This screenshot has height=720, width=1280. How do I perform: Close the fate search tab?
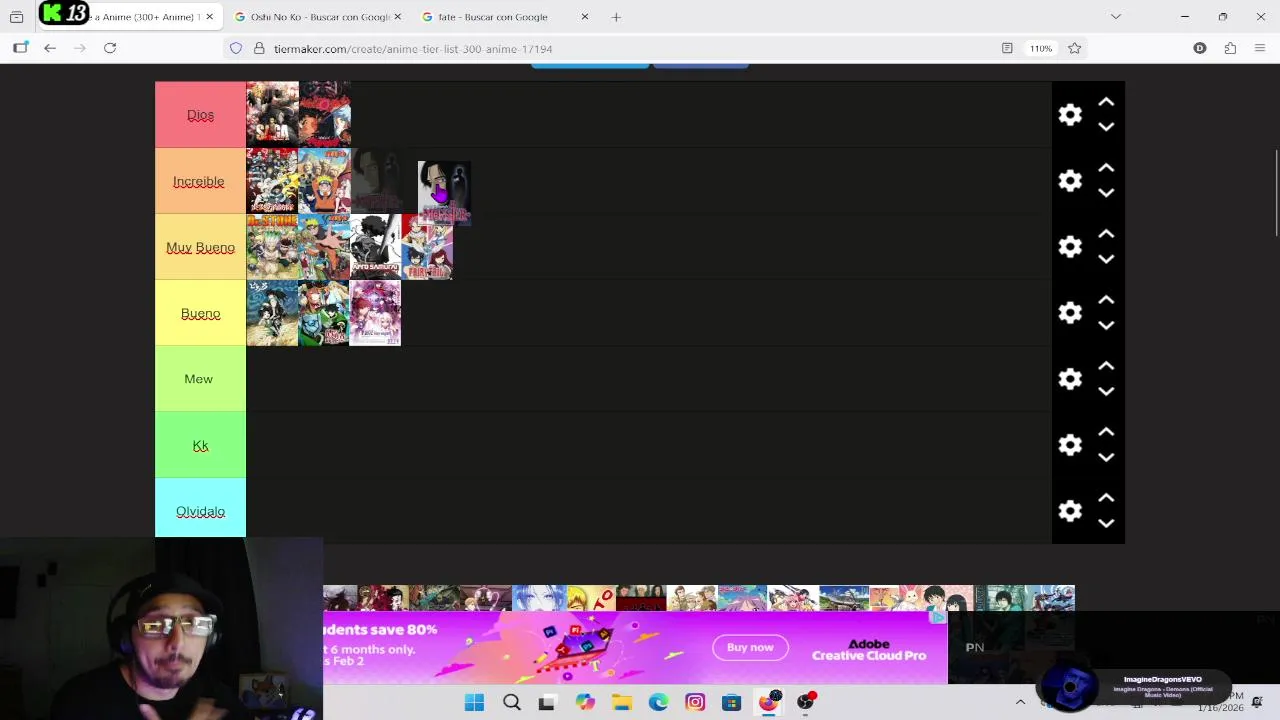585,17
